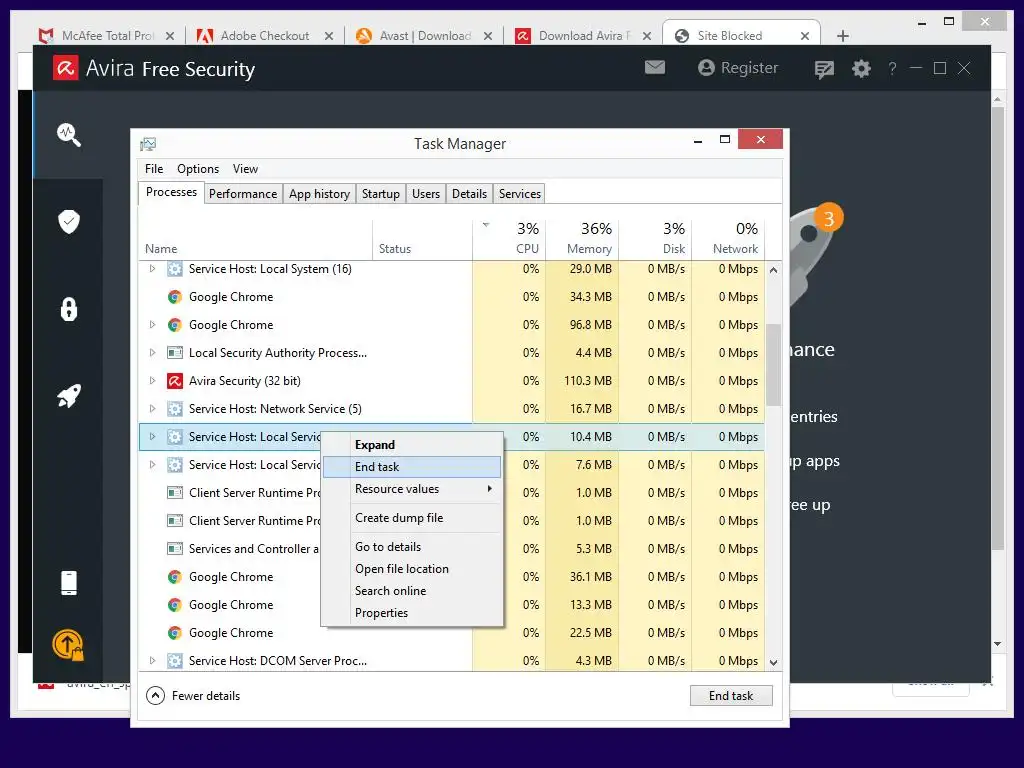1024x768 pixels.
Task: Open Avira Privacy padlock sidebar icon
Action: (x=69, y=309)
